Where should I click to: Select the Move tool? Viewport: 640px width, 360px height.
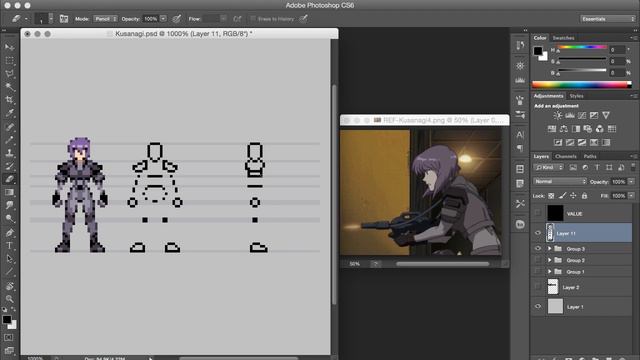[x=9, y=47]
